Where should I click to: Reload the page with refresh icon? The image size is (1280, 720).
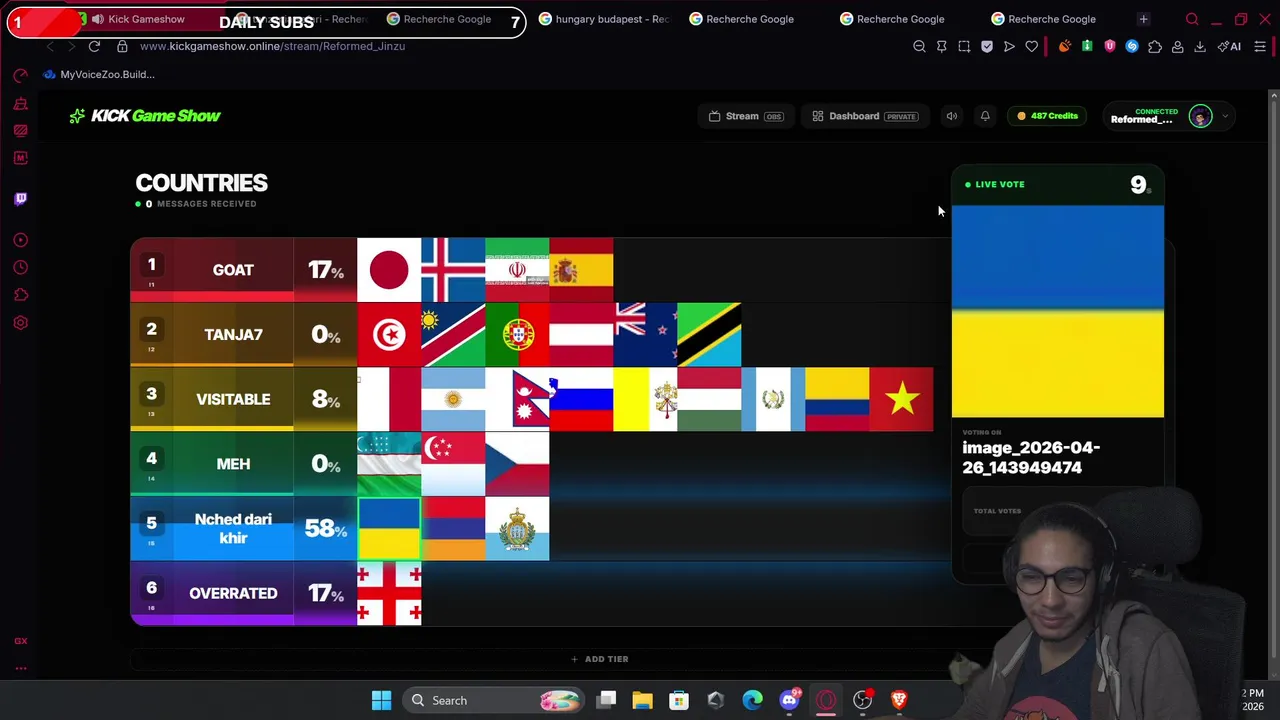94,46
